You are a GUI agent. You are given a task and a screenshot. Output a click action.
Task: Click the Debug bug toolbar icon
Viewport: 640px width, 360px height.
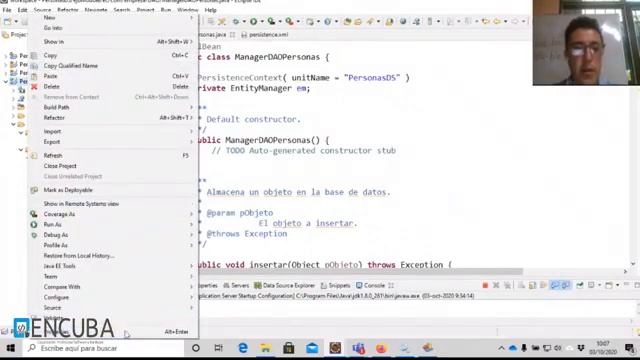pyautogui.click(x=236, y=21)
